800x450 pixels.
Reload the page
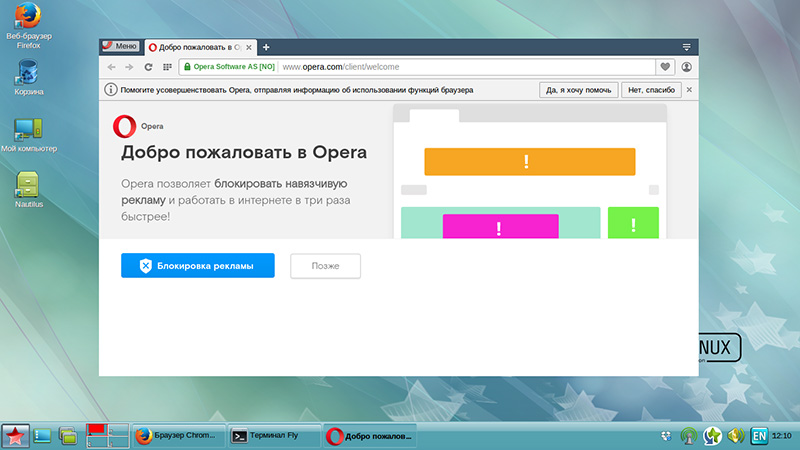pyautogui.click(x=148, y=67)
